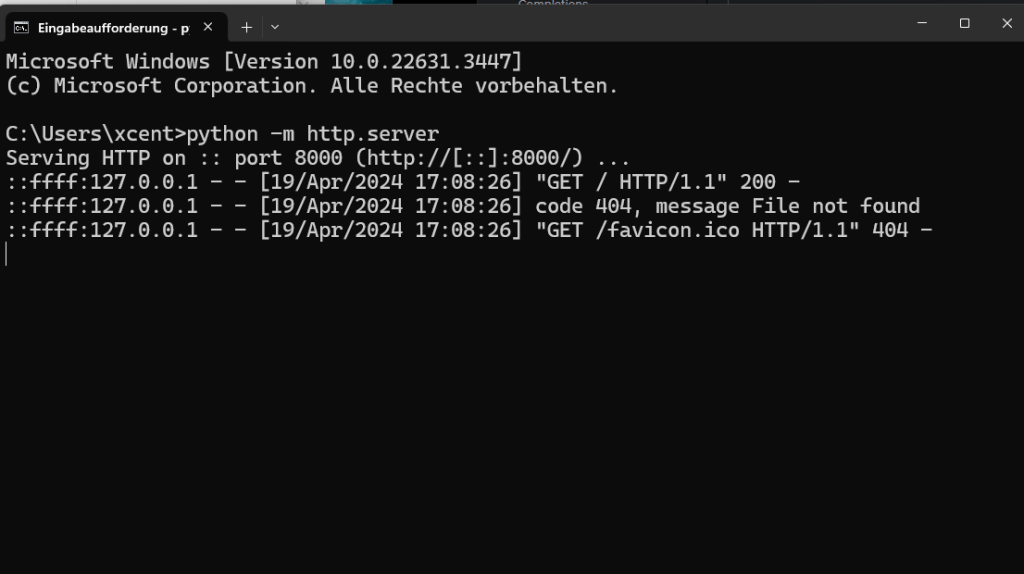
Task: Click the Completions text behind the window
Action: pyautogui.click(x=552, y=3)
